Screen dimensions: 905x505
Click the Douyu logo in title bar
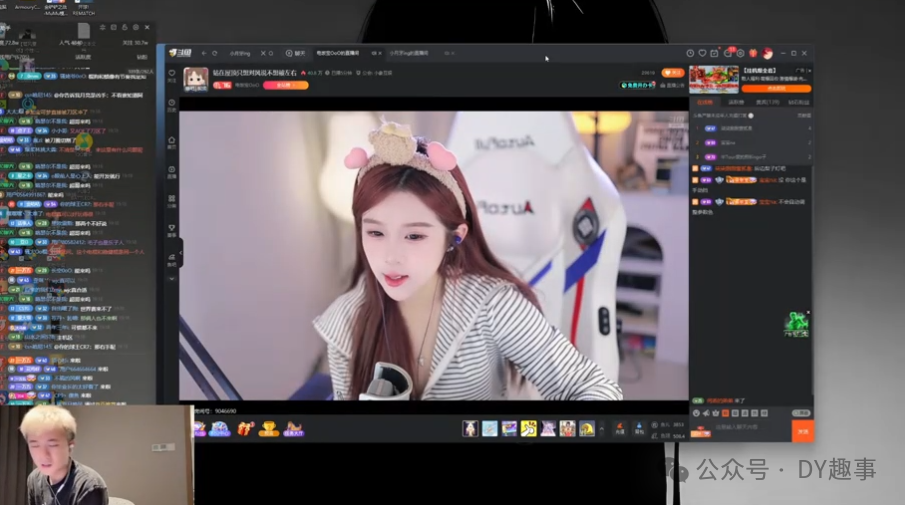[180, 53]
